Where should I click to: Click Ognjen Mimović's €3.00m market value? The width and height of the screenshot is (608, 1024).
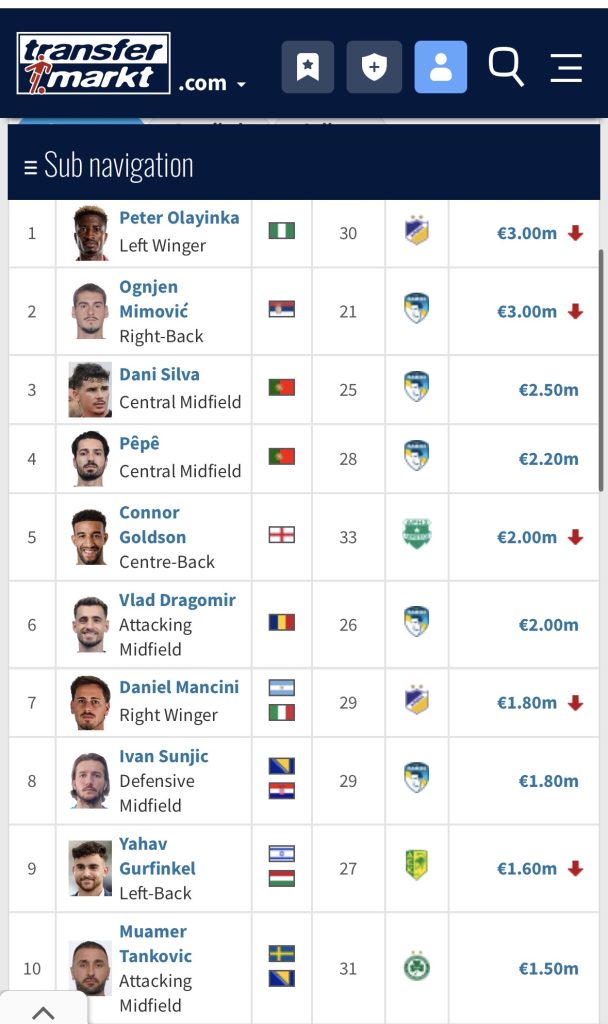pyautogui.click(x=527, y=311)
